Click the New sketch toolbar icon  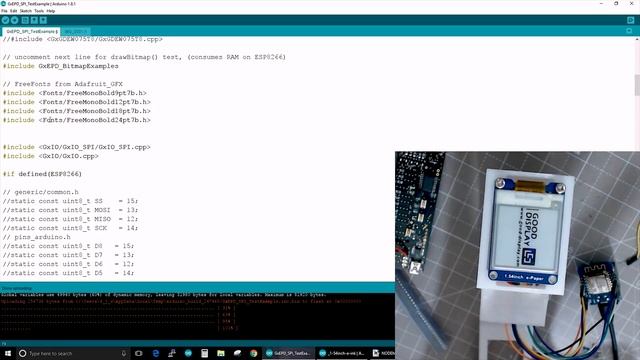(25, 20)
